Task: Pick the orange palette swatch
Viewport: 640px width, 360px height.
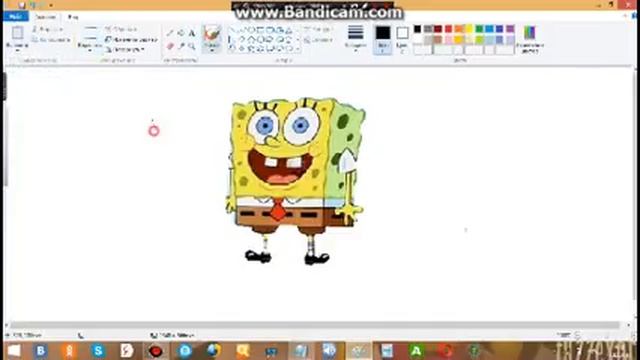Action: [459, 29]
